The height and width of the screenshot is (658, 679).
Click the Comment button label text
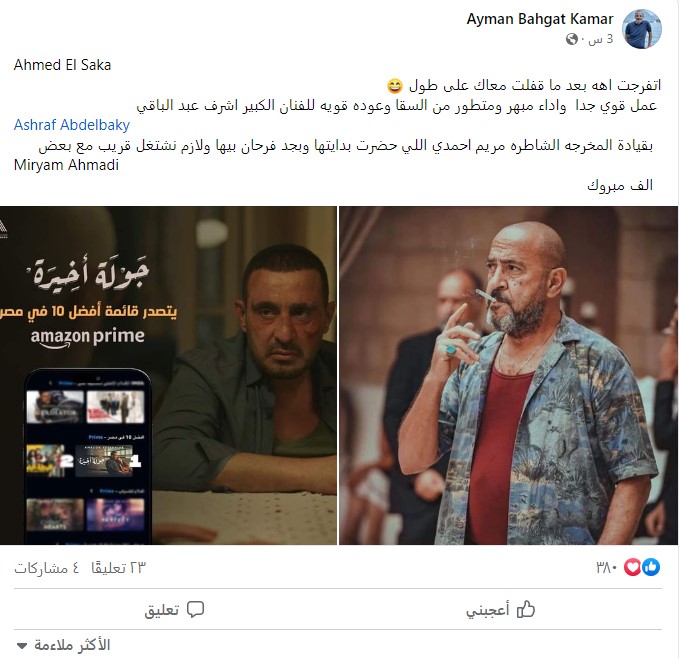click(x=162, y=610)
